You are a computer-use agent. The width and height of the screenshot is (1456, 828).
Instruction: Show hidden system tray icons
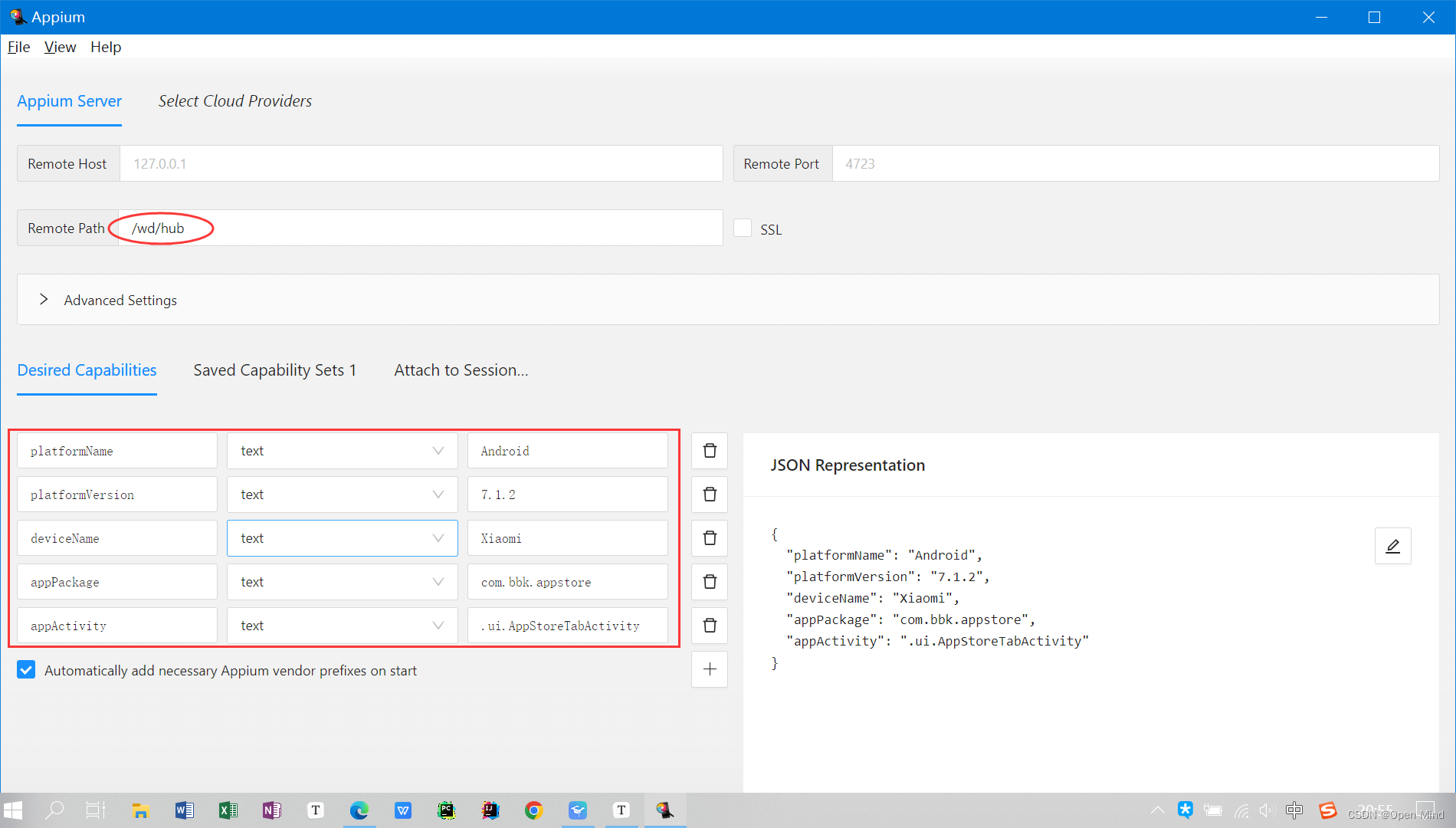(1158, 810)
